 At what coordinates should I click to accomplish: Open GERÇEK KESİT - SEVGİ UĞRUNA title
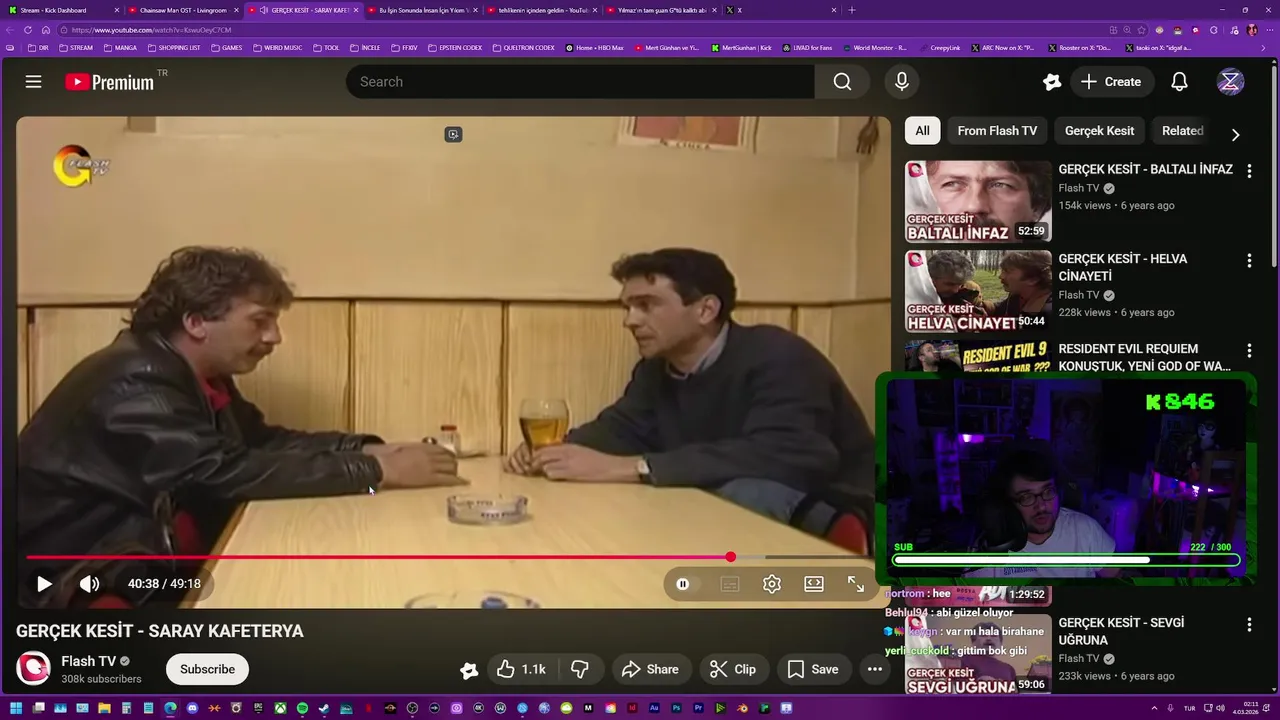click(x=1121, y=631)
